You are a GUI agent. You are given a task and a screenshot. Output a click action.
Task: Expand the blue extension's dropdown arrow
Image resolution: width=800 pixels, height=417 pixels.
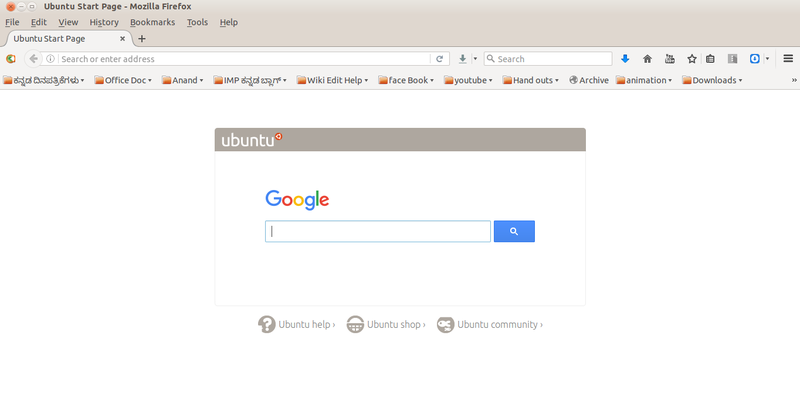coord(767,59)
